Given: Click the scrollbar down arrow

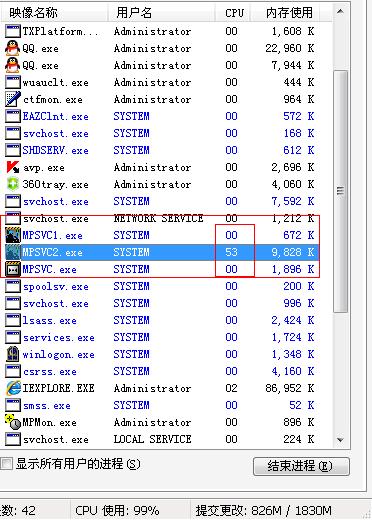Looking at the screenshot, I should pyautogui.click(x=340, y=440).
